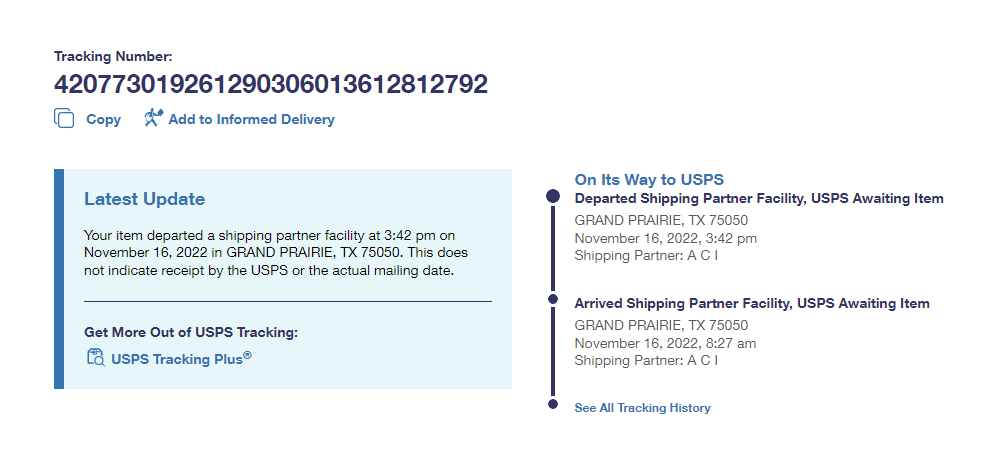Expand See All Tracking History
987x457 pixels.
(642, 408)
